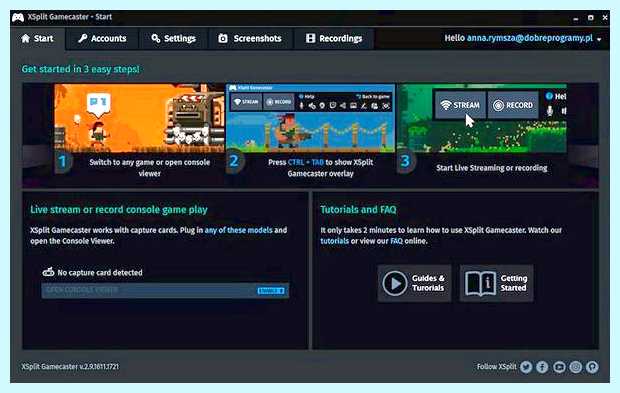Screen dimensions: 620x393
Task: Click the home icon on Start tab
Action: 25,38
